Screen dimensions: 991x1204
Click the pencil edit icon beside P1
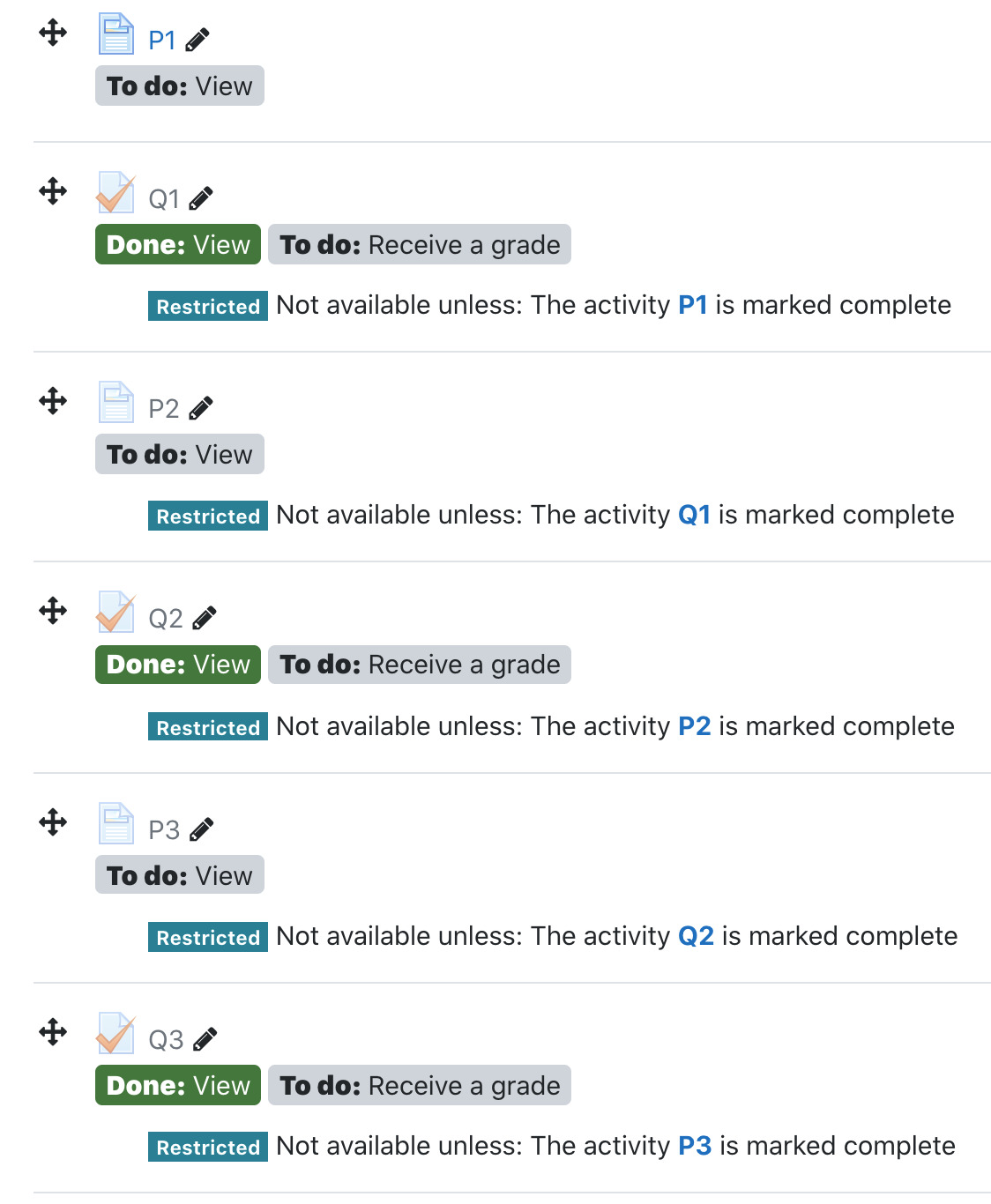point(197,40)
